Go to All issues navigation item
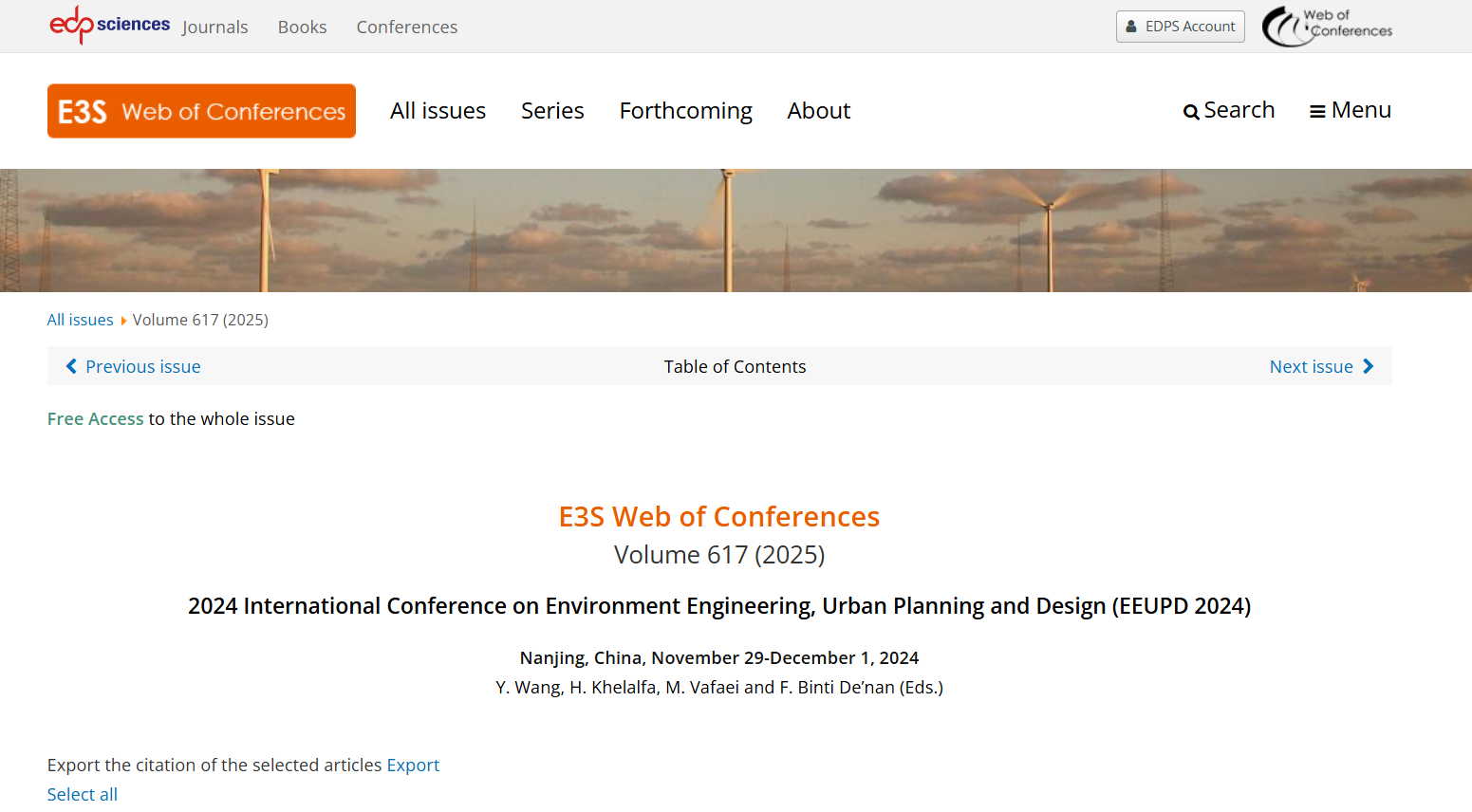Viewport: 1472px width, 812px height. (x=438, y=111)
